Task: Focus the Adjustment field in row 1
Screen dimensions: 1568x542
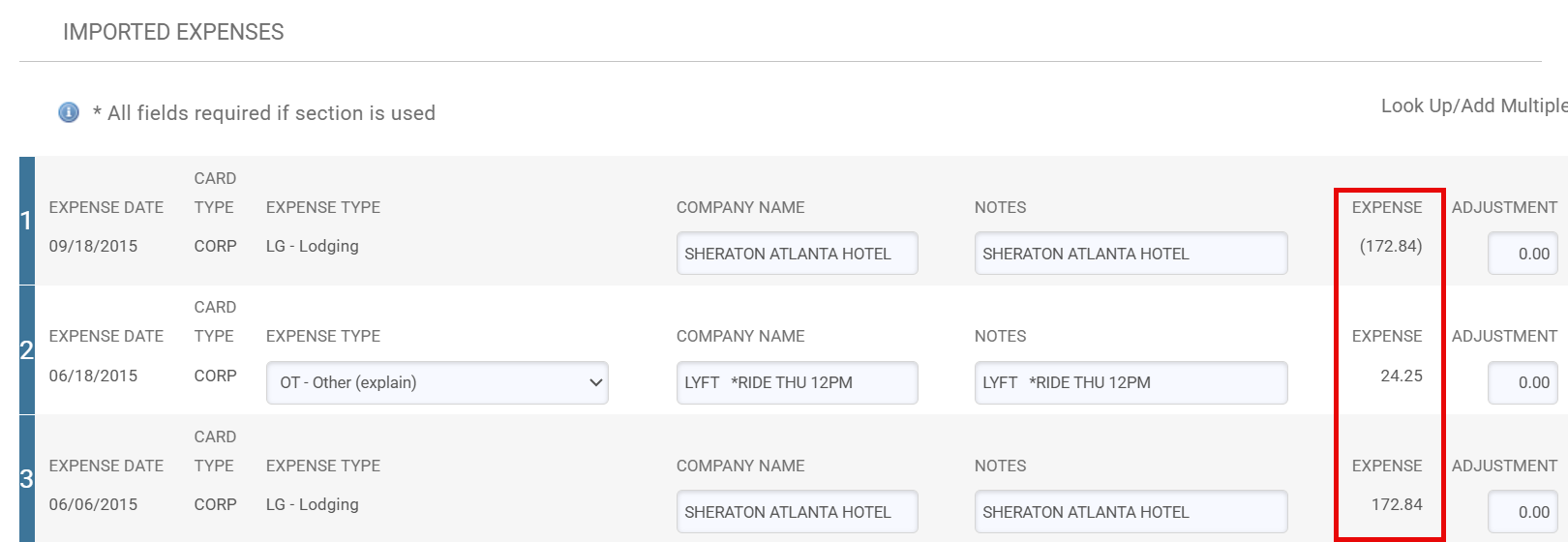Action: point(1522,254)
